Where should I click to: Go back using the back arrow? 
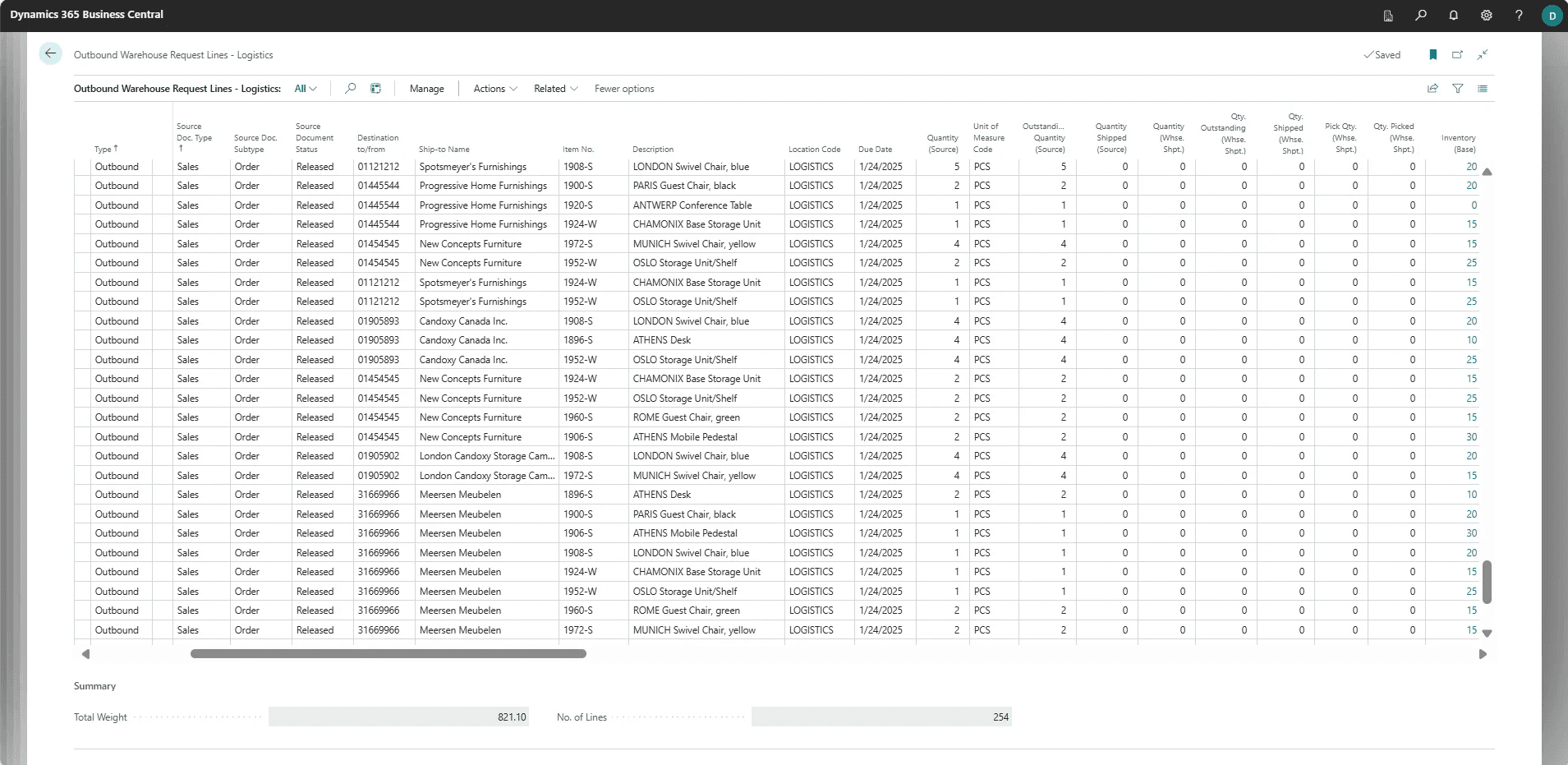51,54
